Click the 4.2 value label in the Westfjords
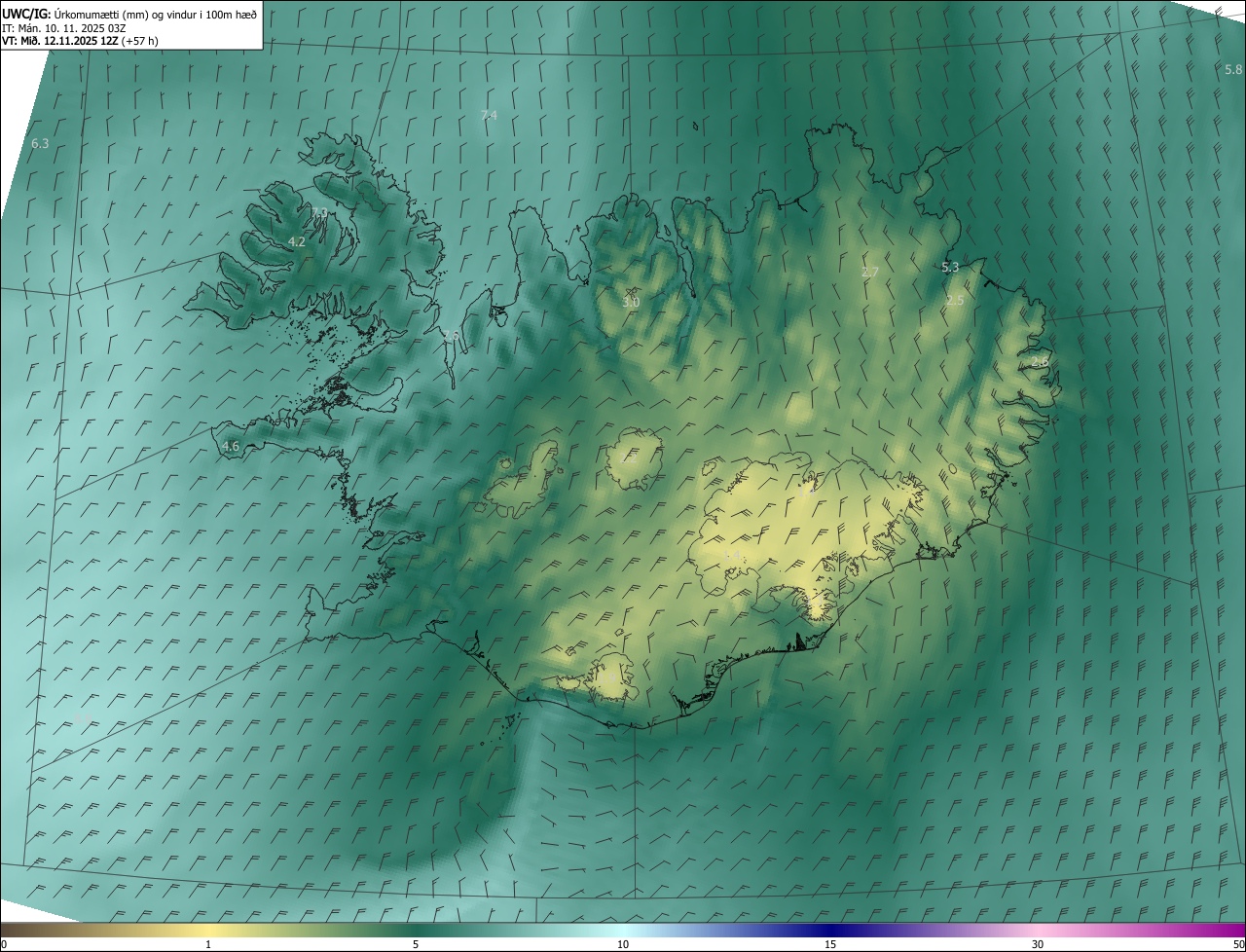This screenshot has height=952, width=1246. (297, 241)
